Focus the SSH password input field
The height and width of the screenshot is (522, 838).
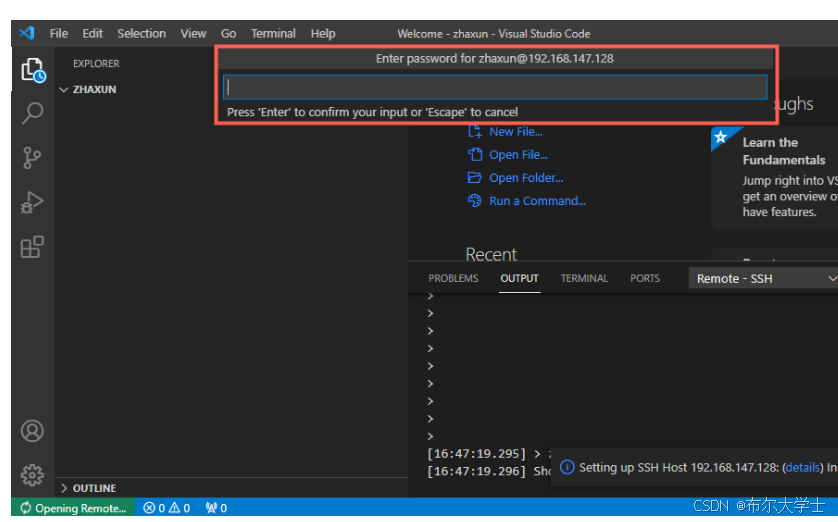495,87
